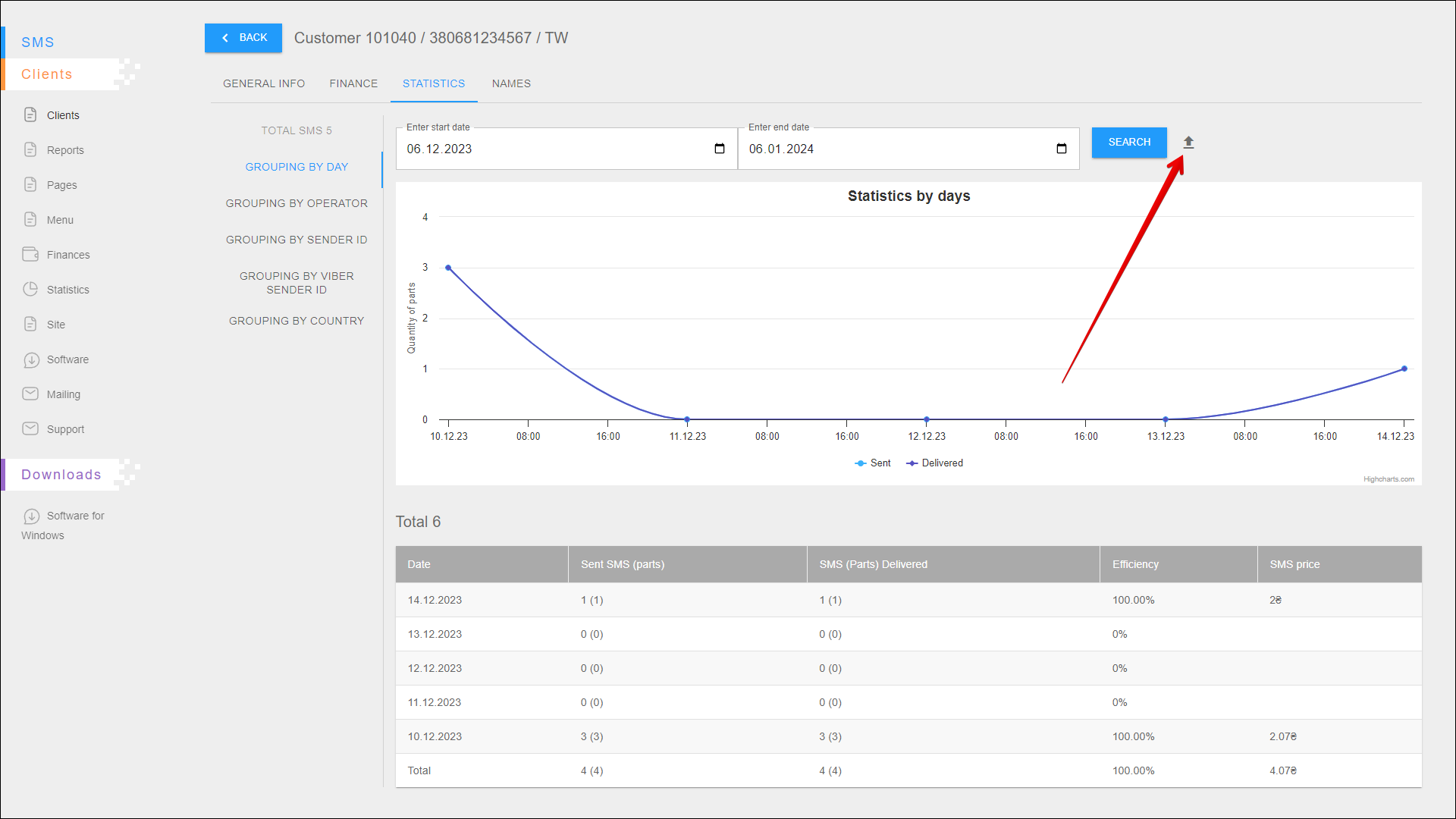
Task: Open calendar picker for end date
Action: pyautogui.click(x=1061, y=149)
